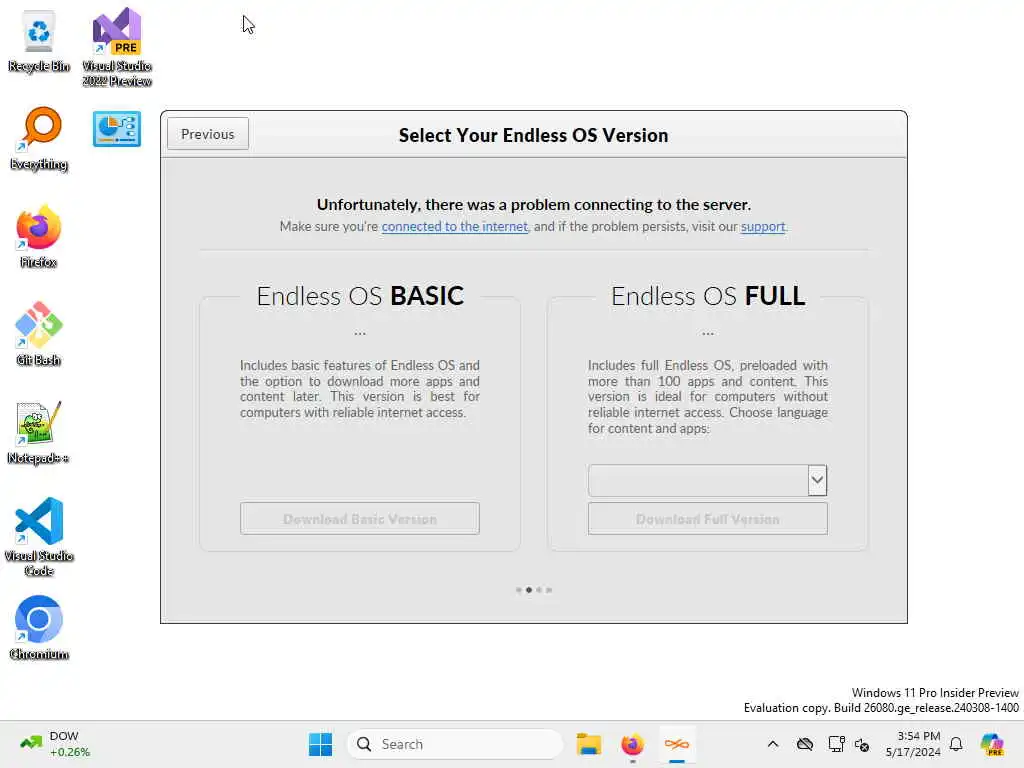Viewport: 1024px width, 768px height.
Task: Open the display/network tray icon
Action: coord(836,744)
